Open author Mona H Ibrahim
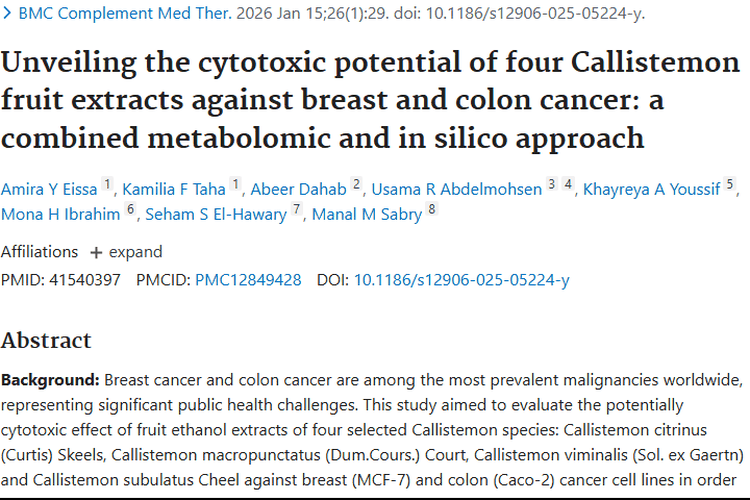Screen dimensions: 750x500 pos(61,214)
